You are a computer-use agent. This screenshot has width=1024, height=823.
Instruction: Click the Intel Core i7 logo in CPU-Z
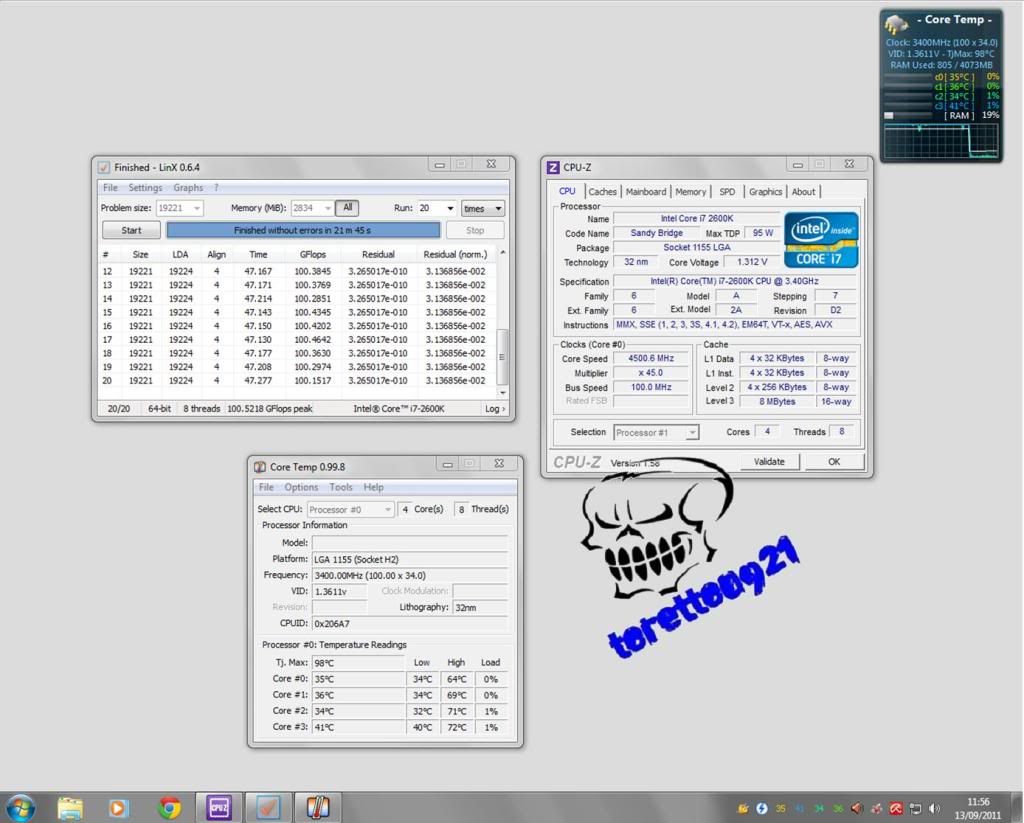(820, 240)
